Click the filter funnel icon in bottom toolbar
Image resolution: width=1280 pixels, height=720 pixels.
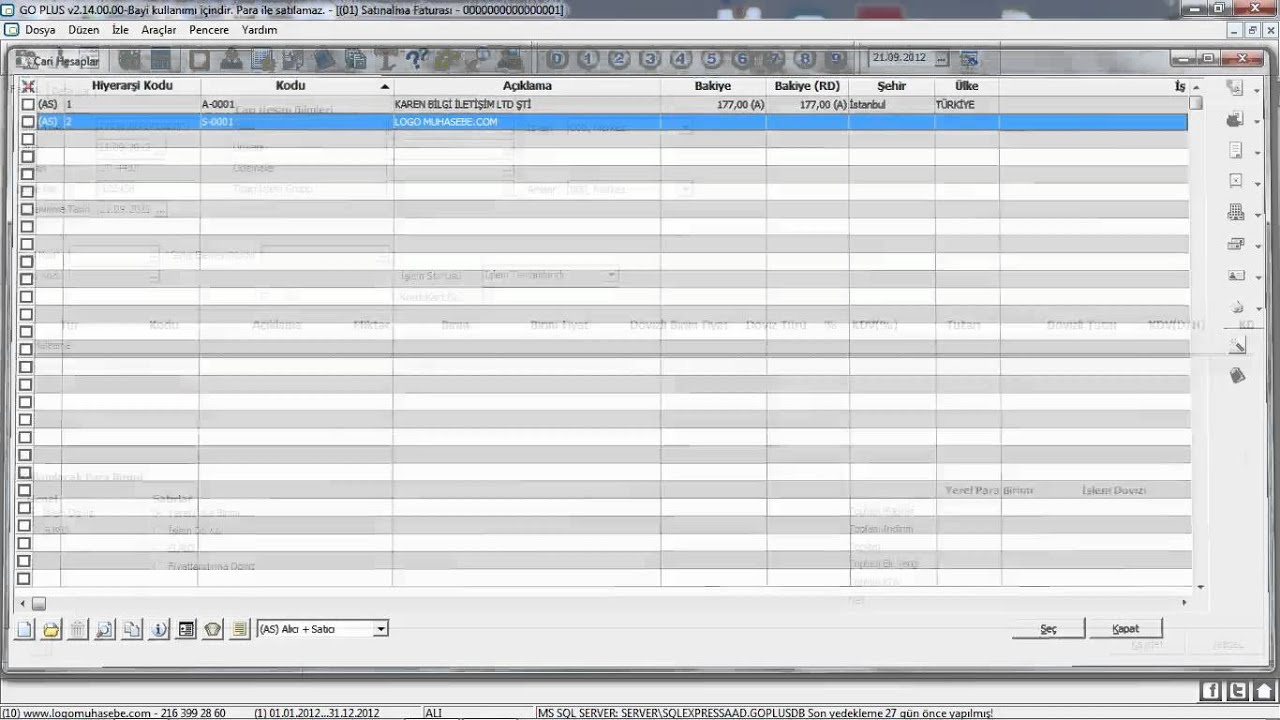(212, 629)
